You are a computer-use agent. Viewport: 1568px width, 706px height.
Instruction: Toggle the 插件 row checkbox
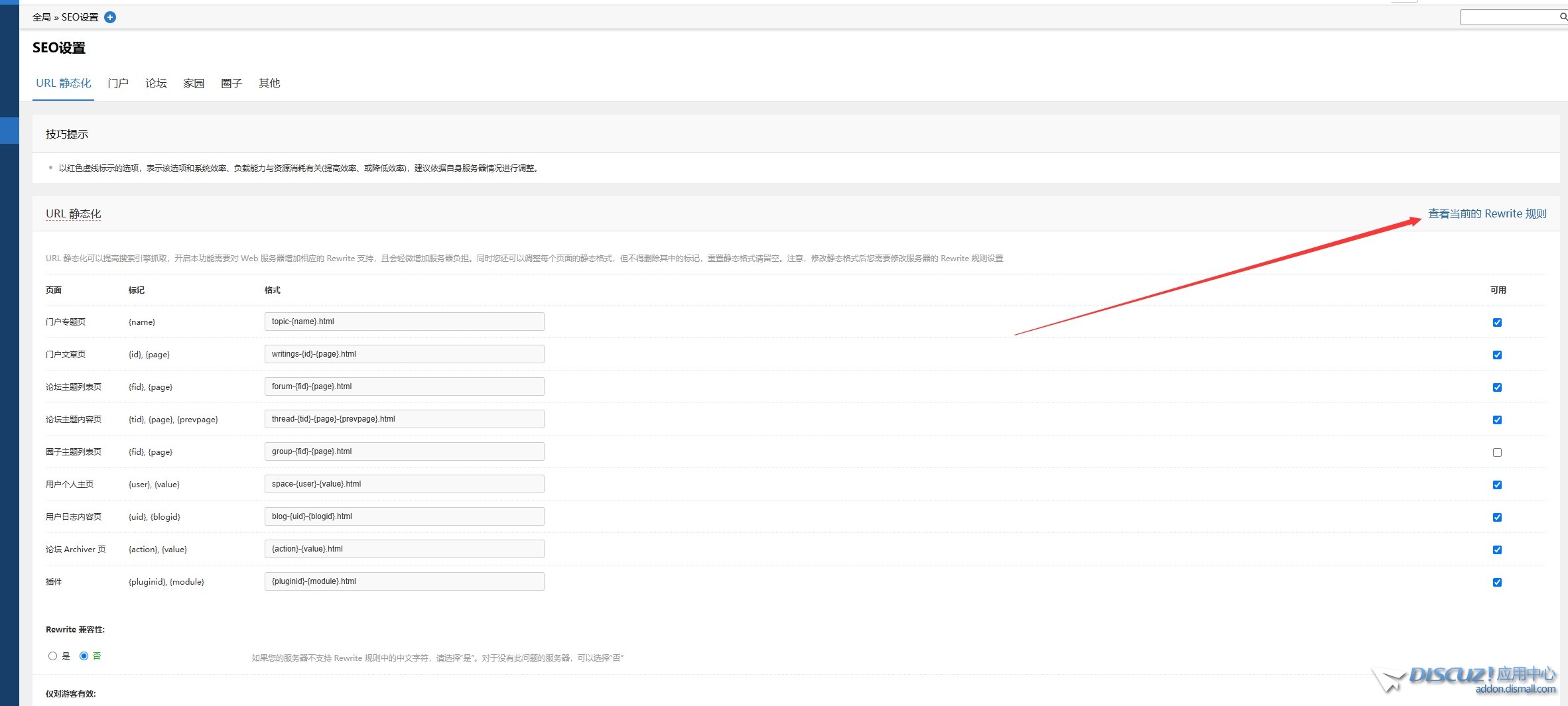point(1497,582)
